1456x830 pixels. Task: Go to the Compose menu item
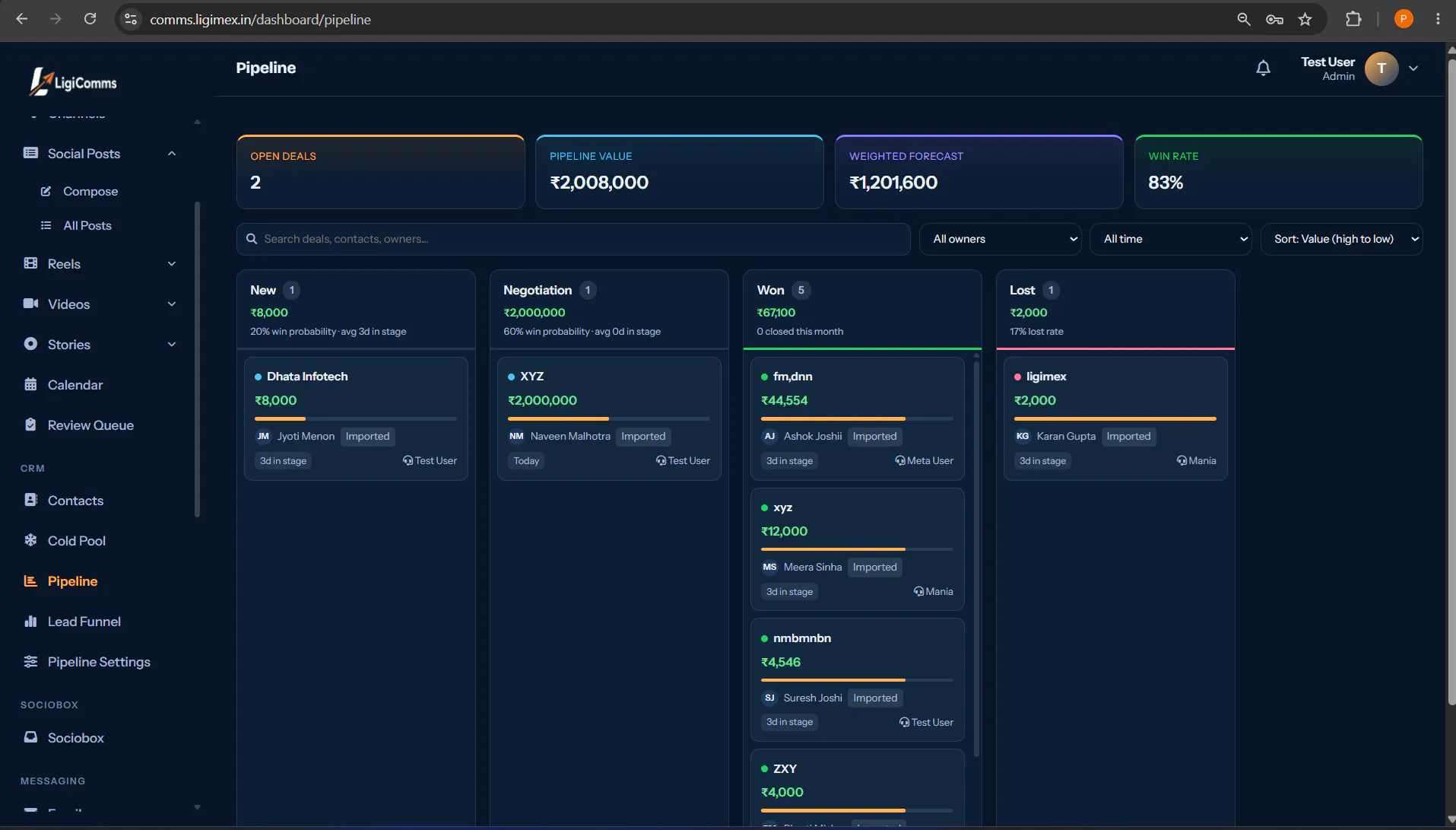pyautogui.click(x=90, y=191)
